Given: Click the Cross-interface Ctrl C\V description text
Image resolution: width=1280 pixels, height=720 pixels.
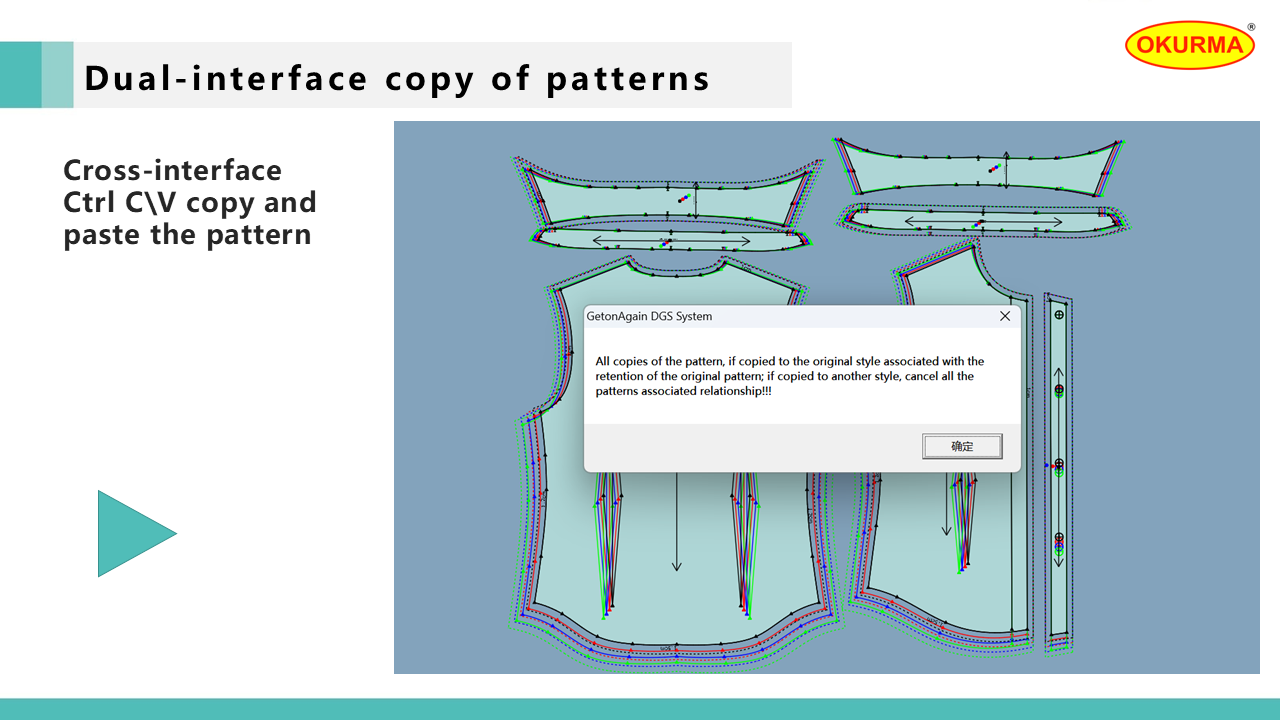Looking at the screenshot, I should [x=190, y=203].
